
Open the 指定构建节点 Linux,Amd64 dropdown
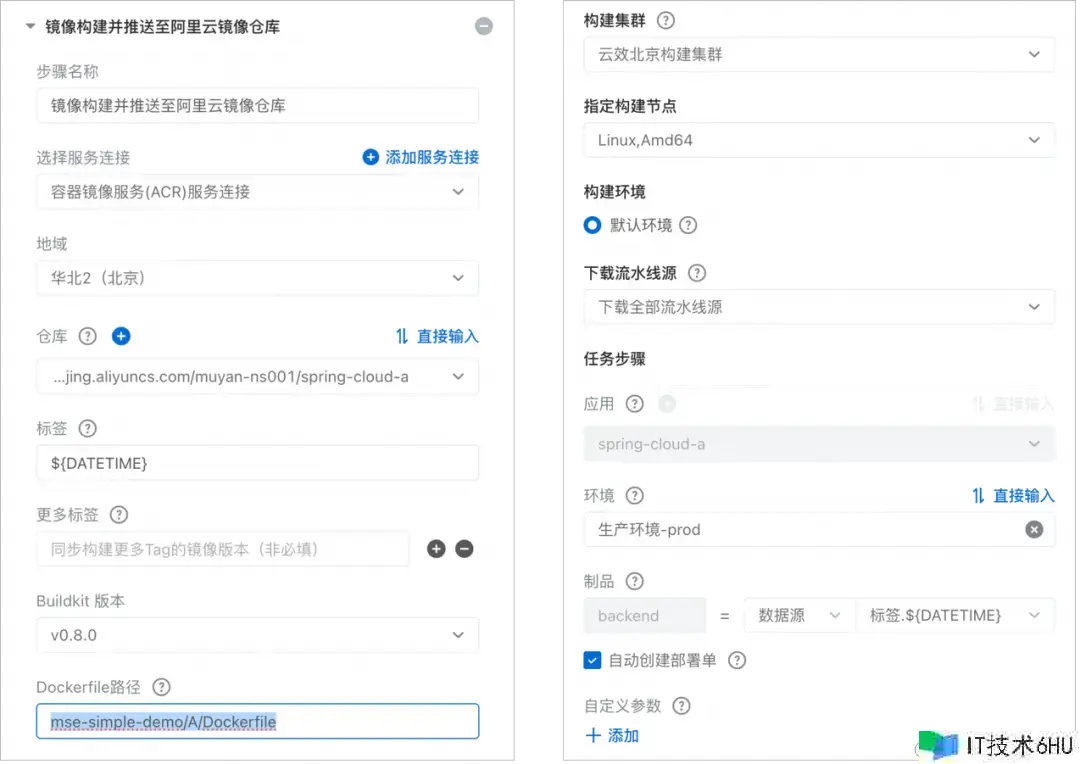coord(818,140)
